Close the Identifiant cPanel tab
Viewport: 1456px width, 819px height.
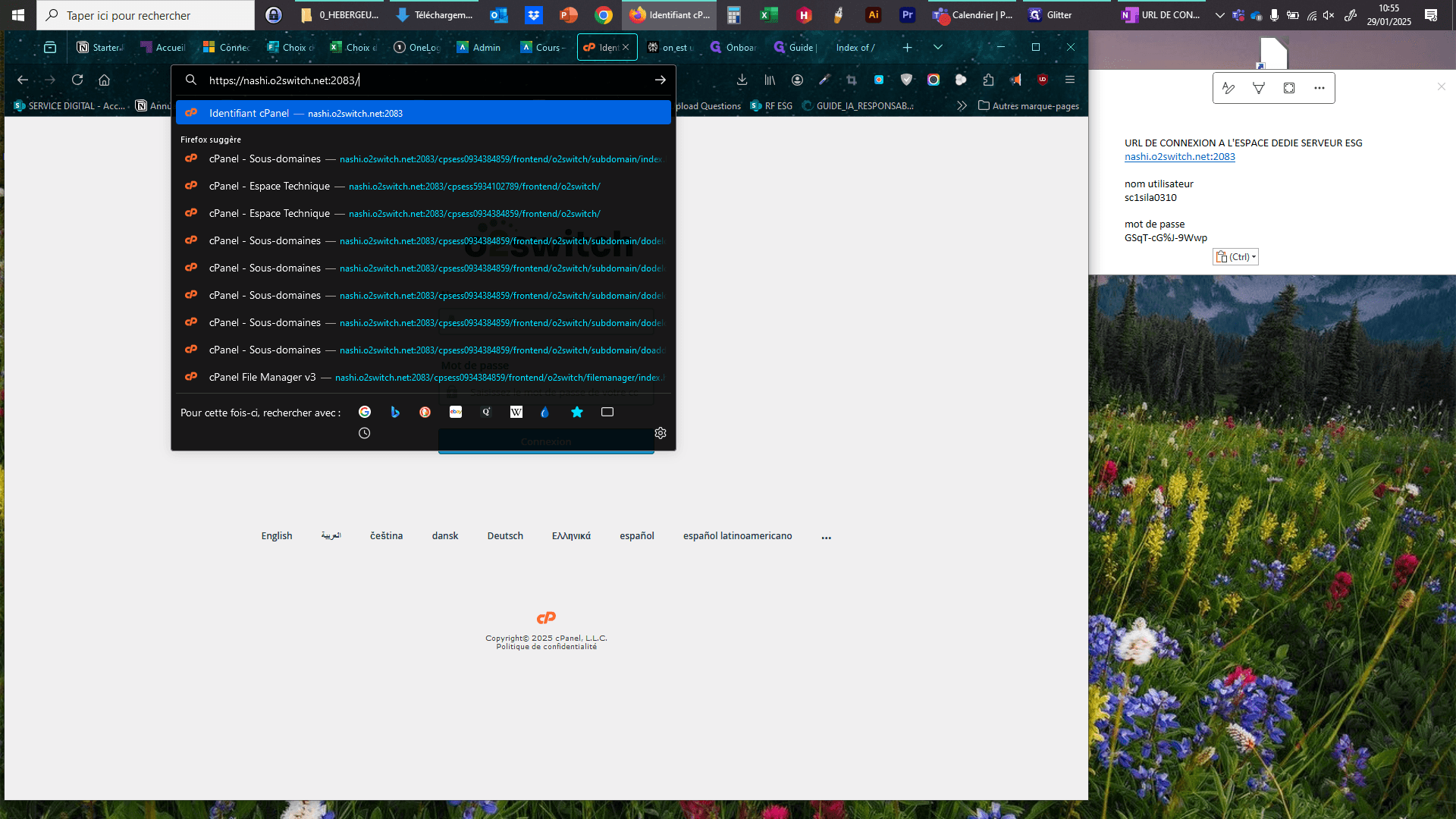coord(626,47)
